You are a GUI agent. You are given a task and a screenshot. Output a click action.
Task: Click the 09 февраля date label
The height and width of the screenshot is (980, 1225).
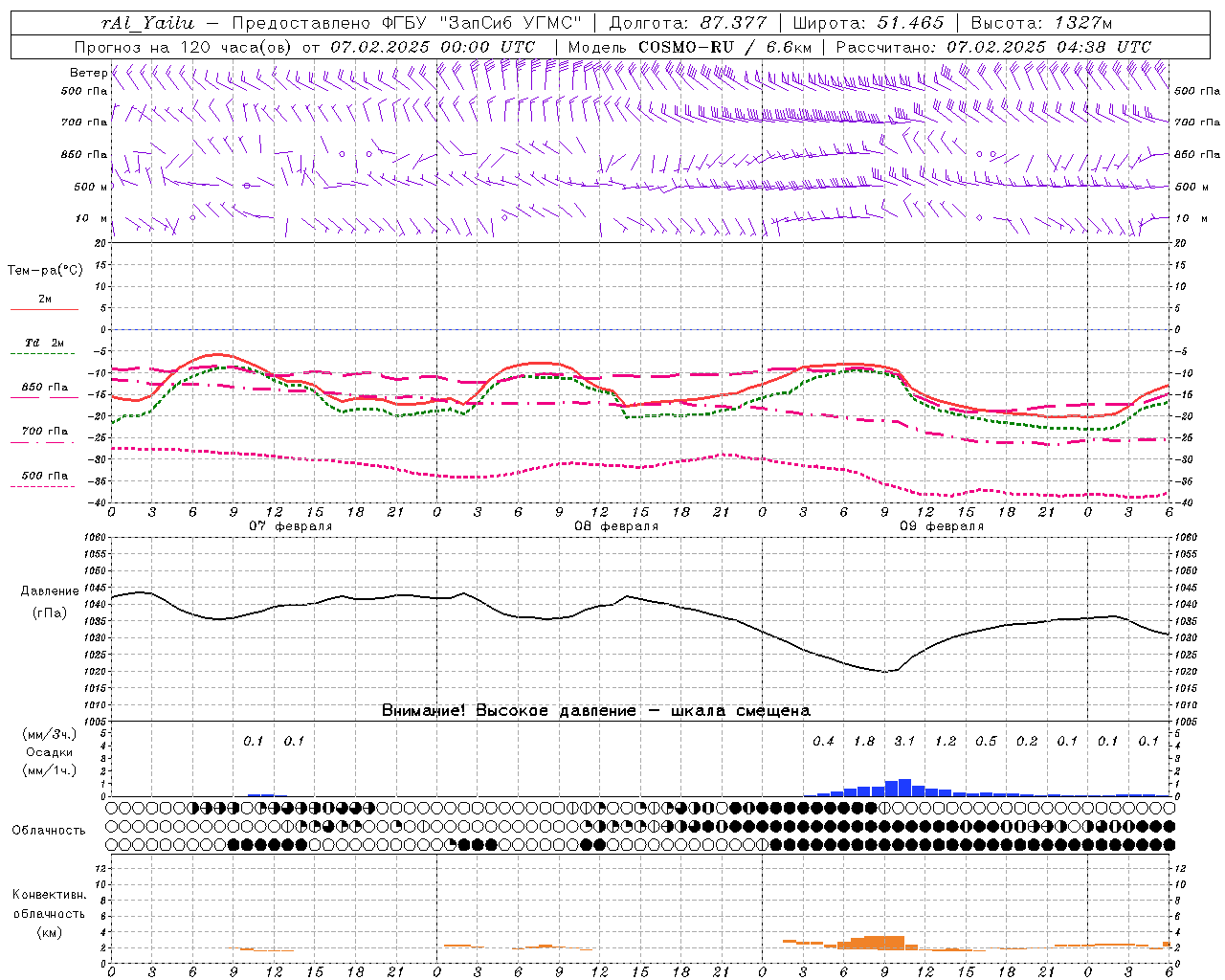click(942, 526)
